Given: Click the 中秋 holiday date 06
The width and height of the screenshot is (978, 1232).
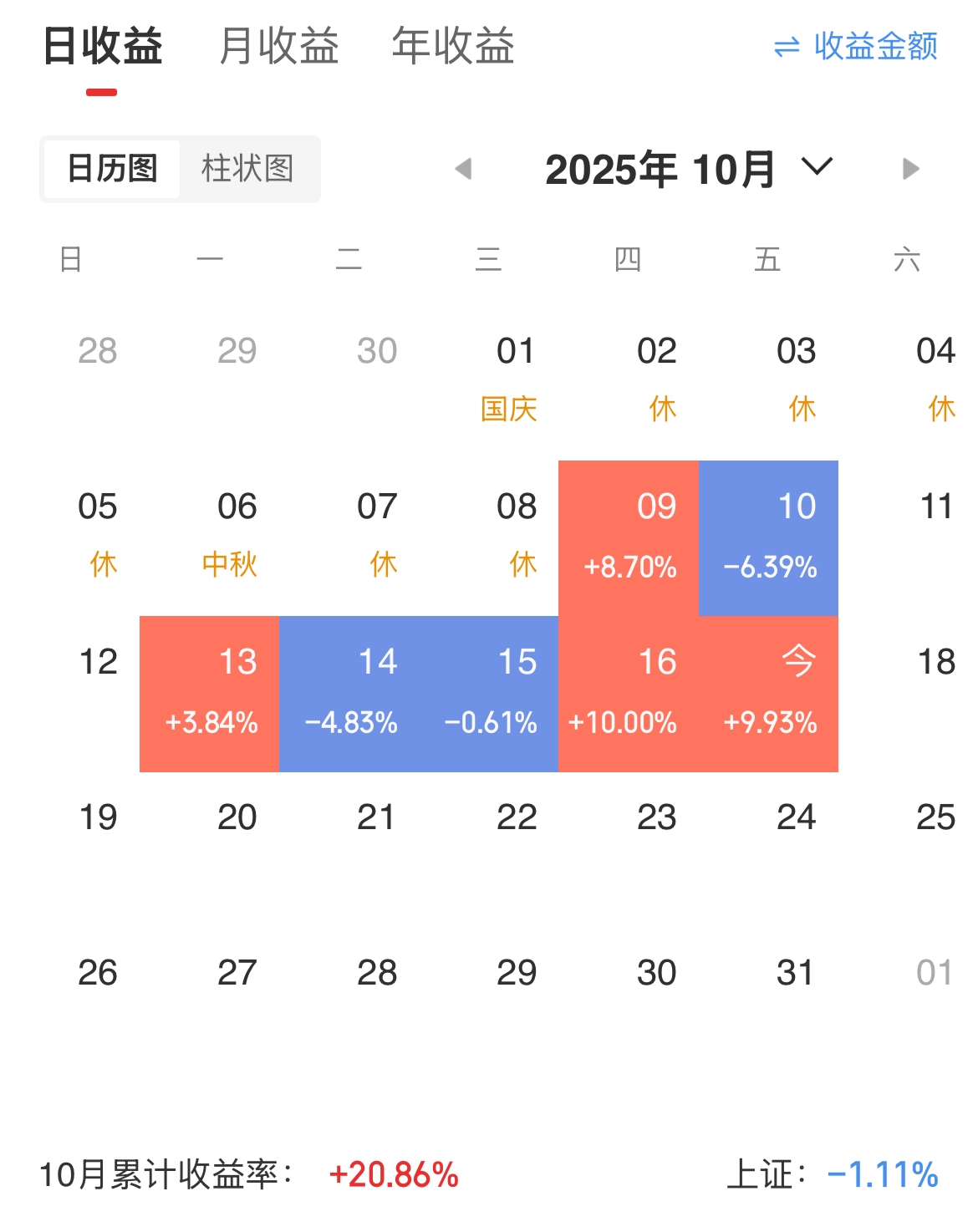Looking at the screenshot, I should pos(232,533).
